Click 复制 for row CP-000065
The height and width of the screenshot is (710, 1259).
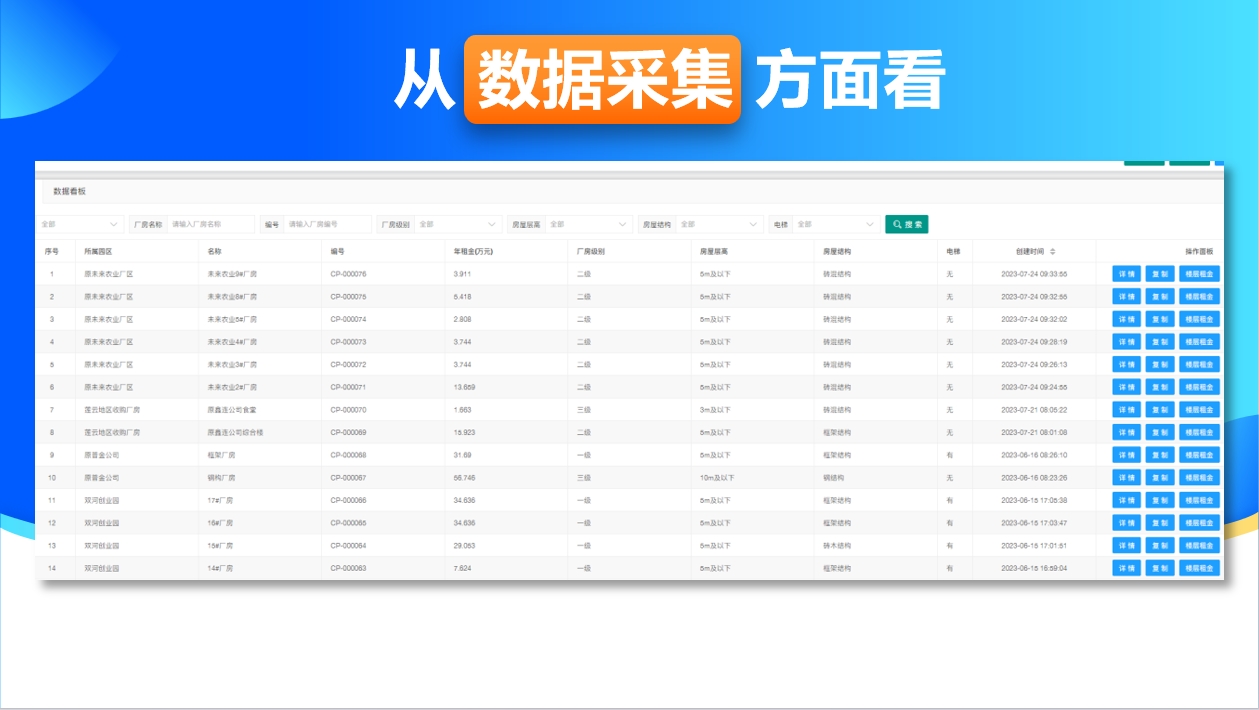click(1160, 523)
